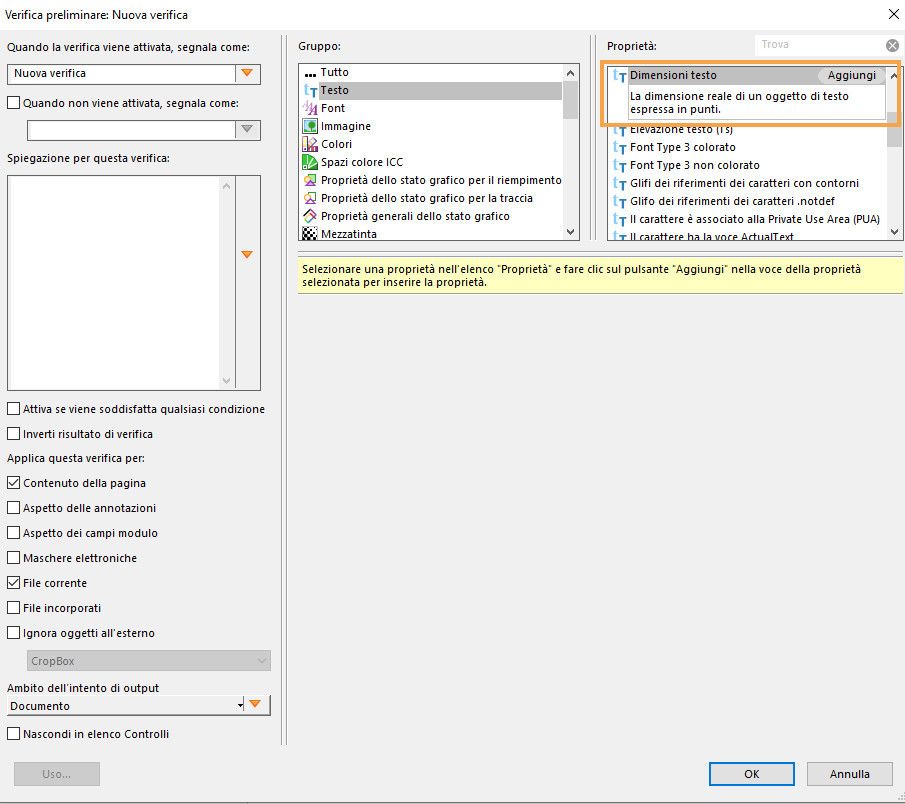This screenshot has width=905, height=804.
Task: Click the Font Type 3 non colorato icon
Action: 619,166
